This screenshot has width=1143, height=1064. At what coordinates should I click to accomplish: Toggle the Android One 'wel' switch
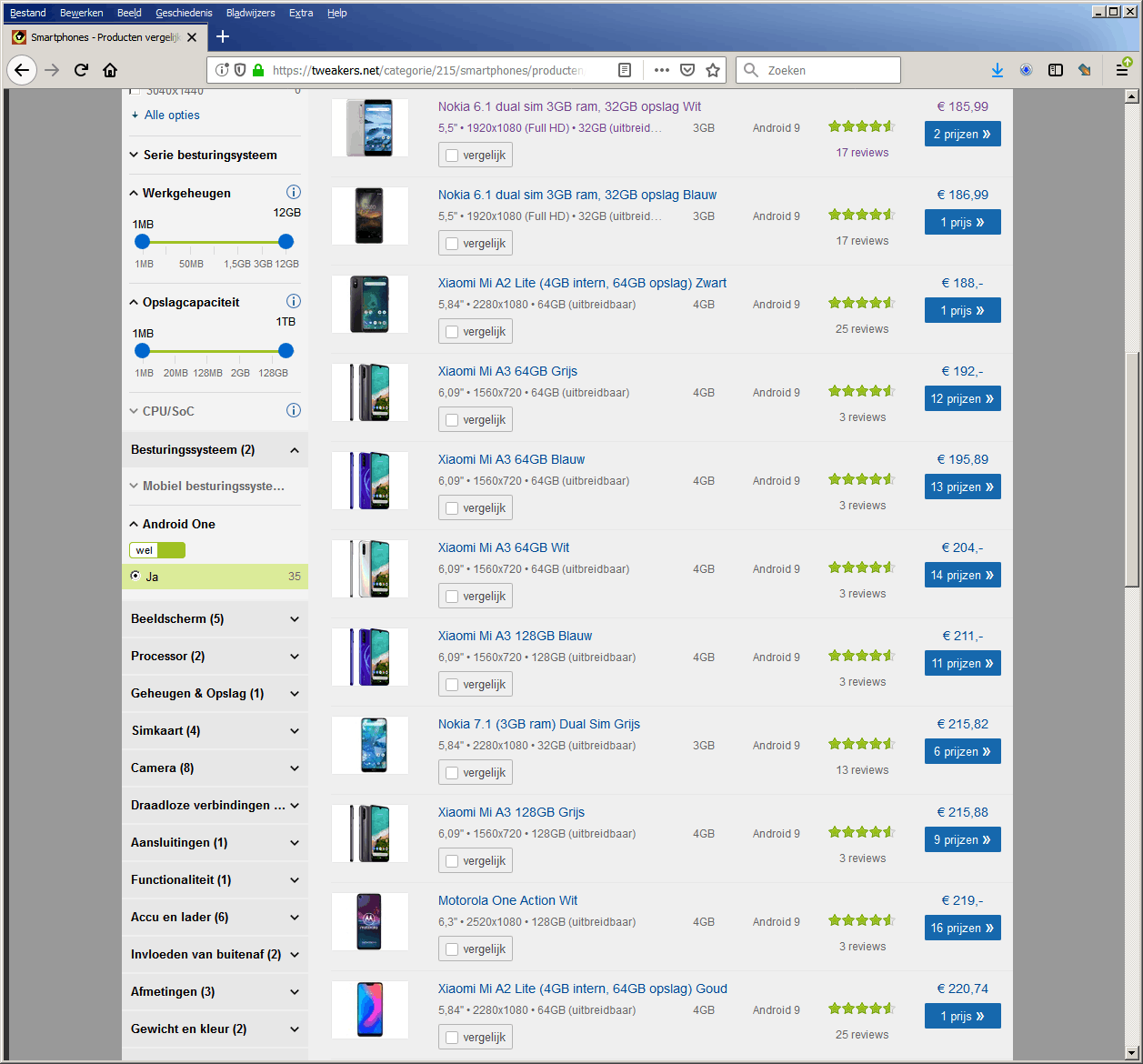point(157,550)
